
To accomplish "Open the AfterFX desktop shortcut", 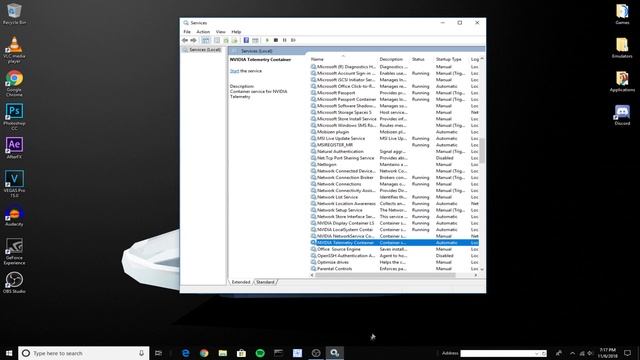I will click(14, 148).
